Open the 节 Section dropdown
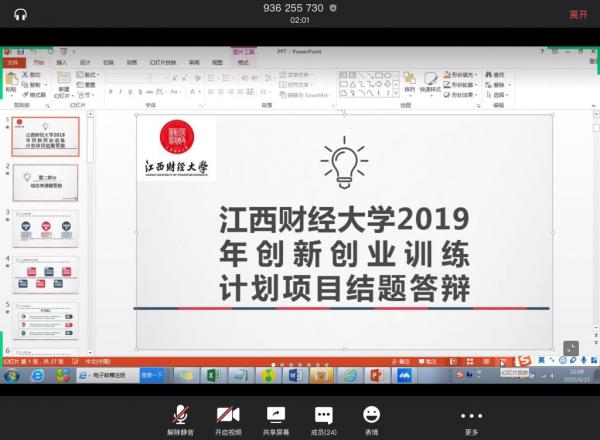 click(86, 95)
